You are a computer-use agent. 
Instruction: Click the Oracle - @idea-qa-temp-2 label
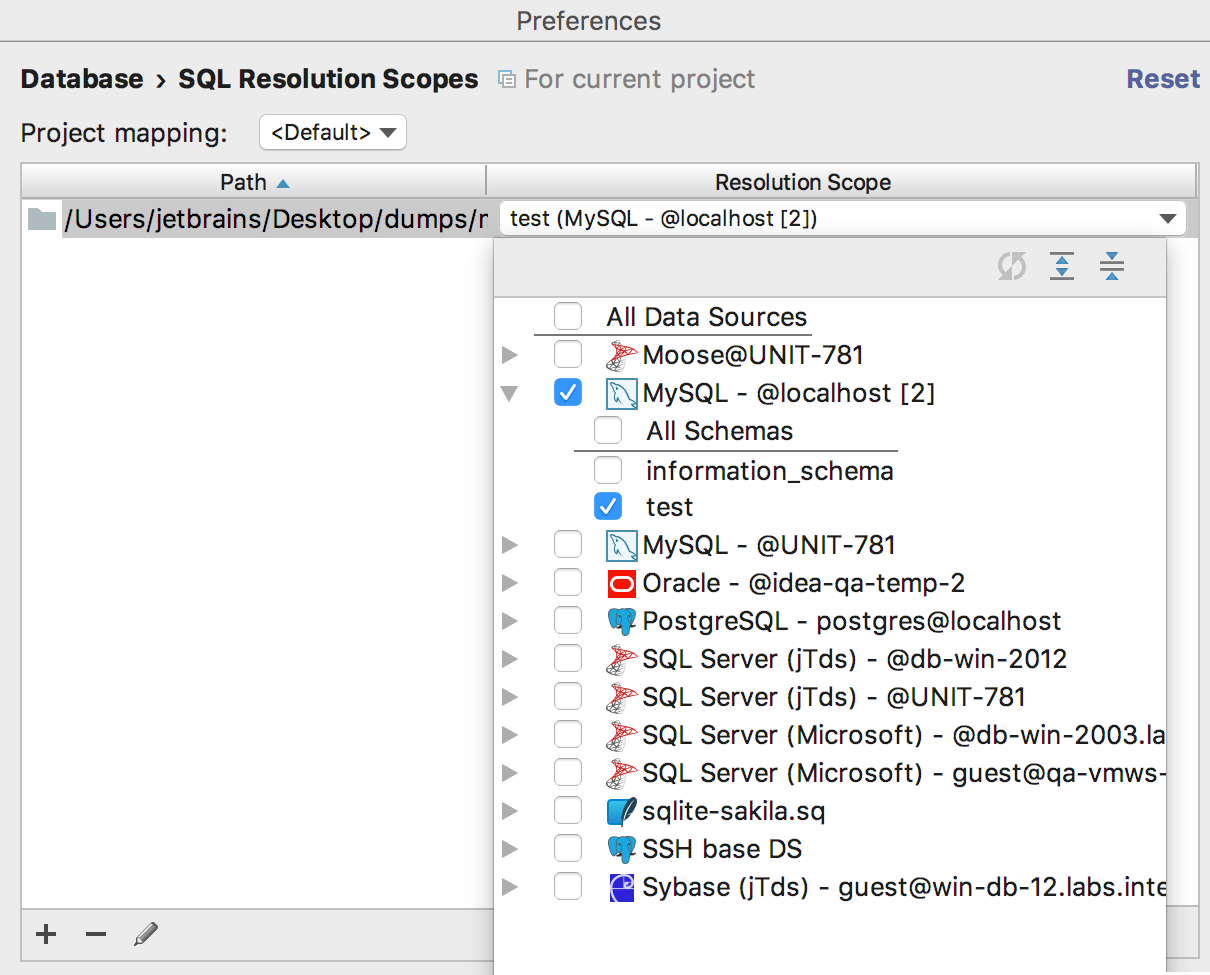(804, 583)
